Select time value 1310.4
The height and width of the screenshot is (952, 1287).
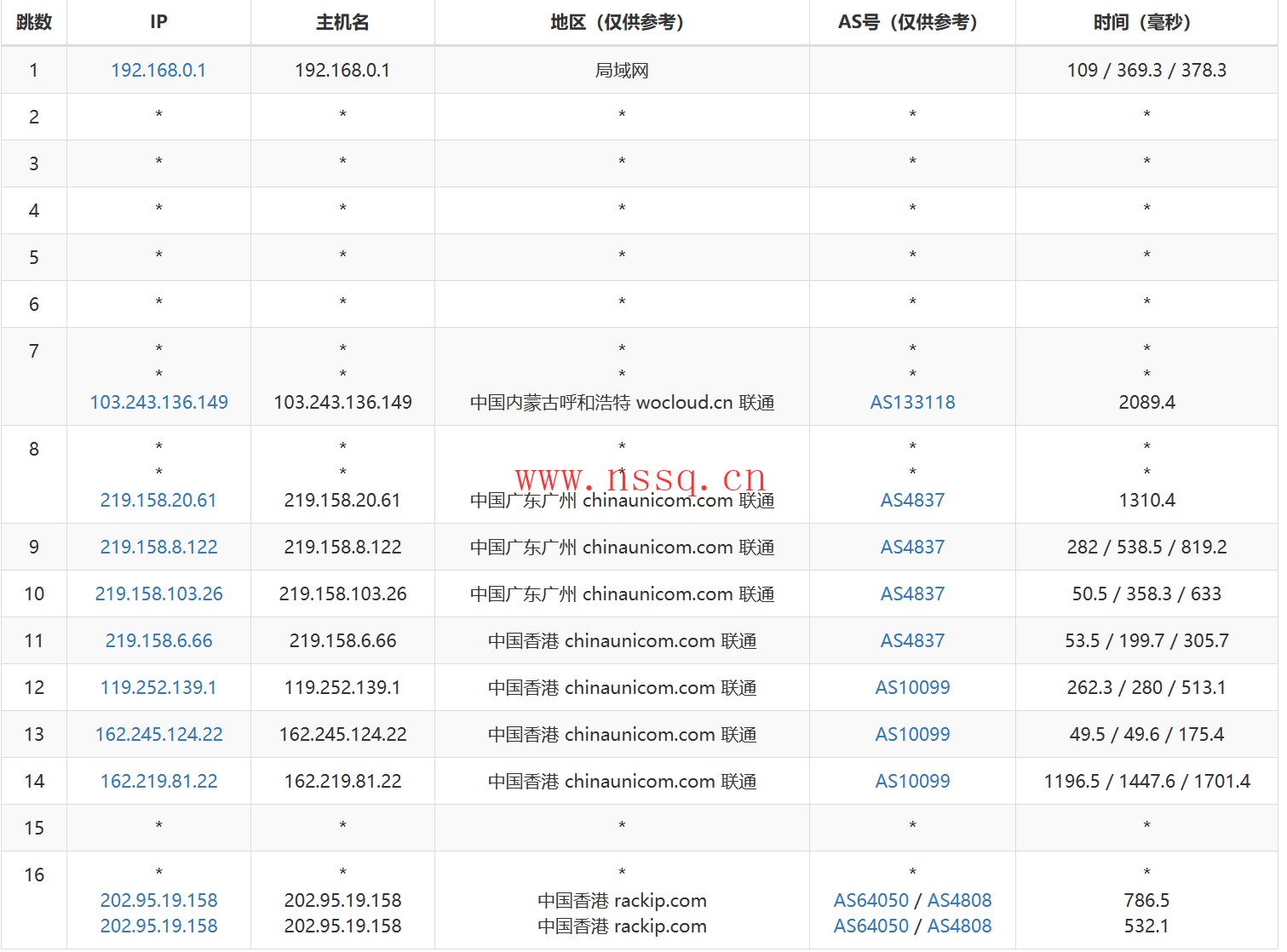point(1146,500)
